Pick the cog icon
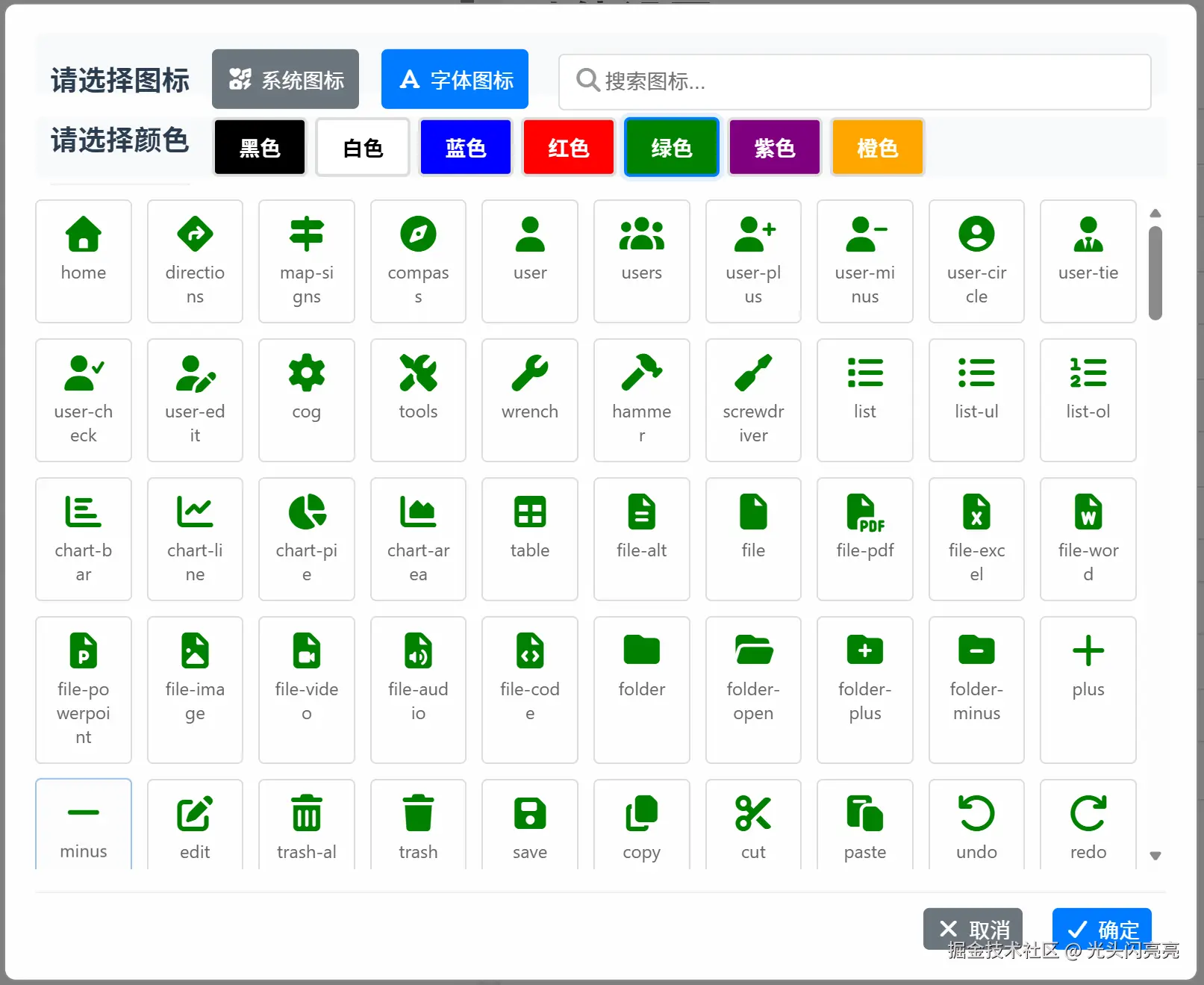The image size is (1204, 985). click(x=306, y=400)
